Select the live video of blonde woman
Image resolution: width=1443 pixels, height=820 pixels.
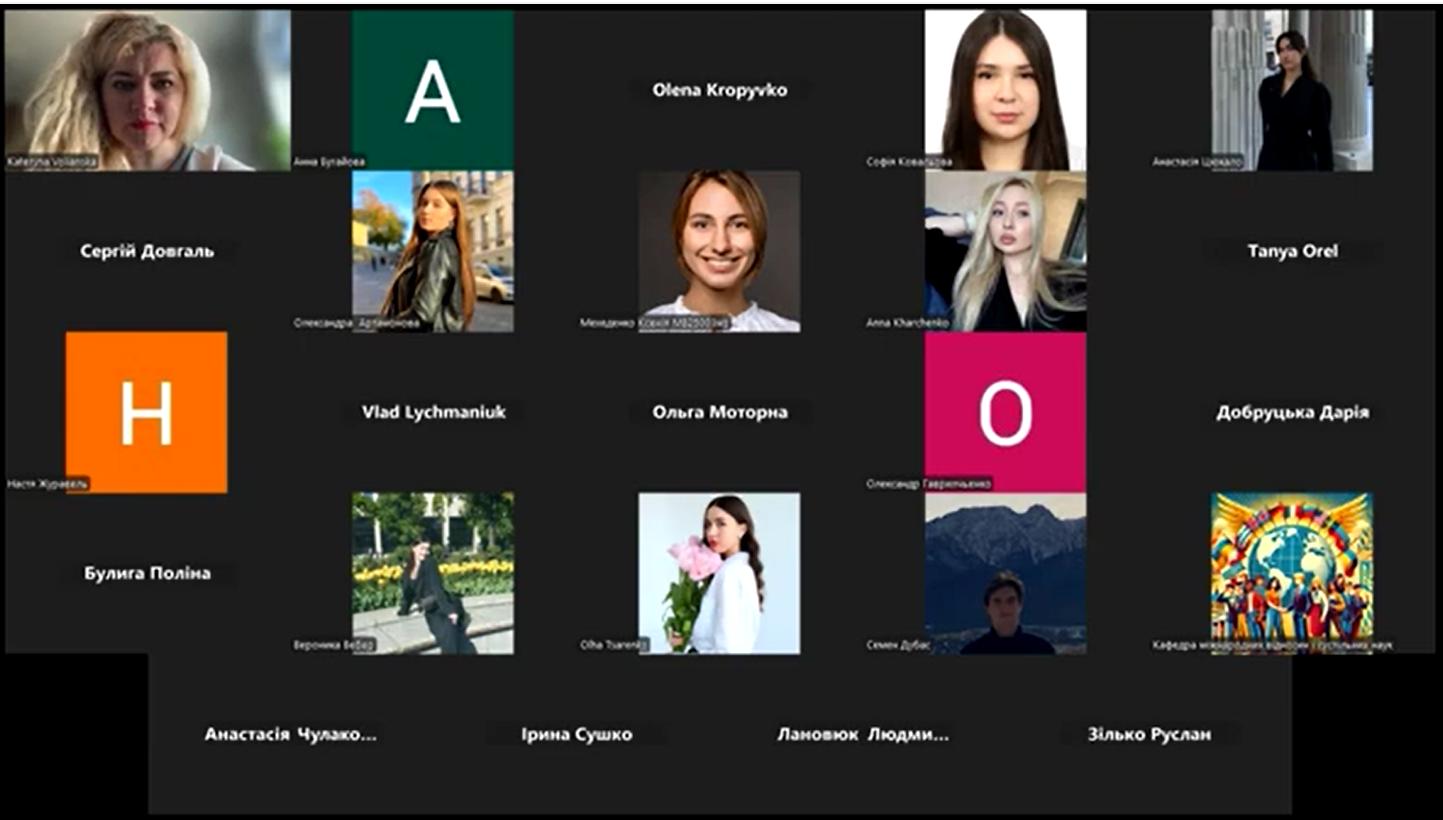pos(147,90)
